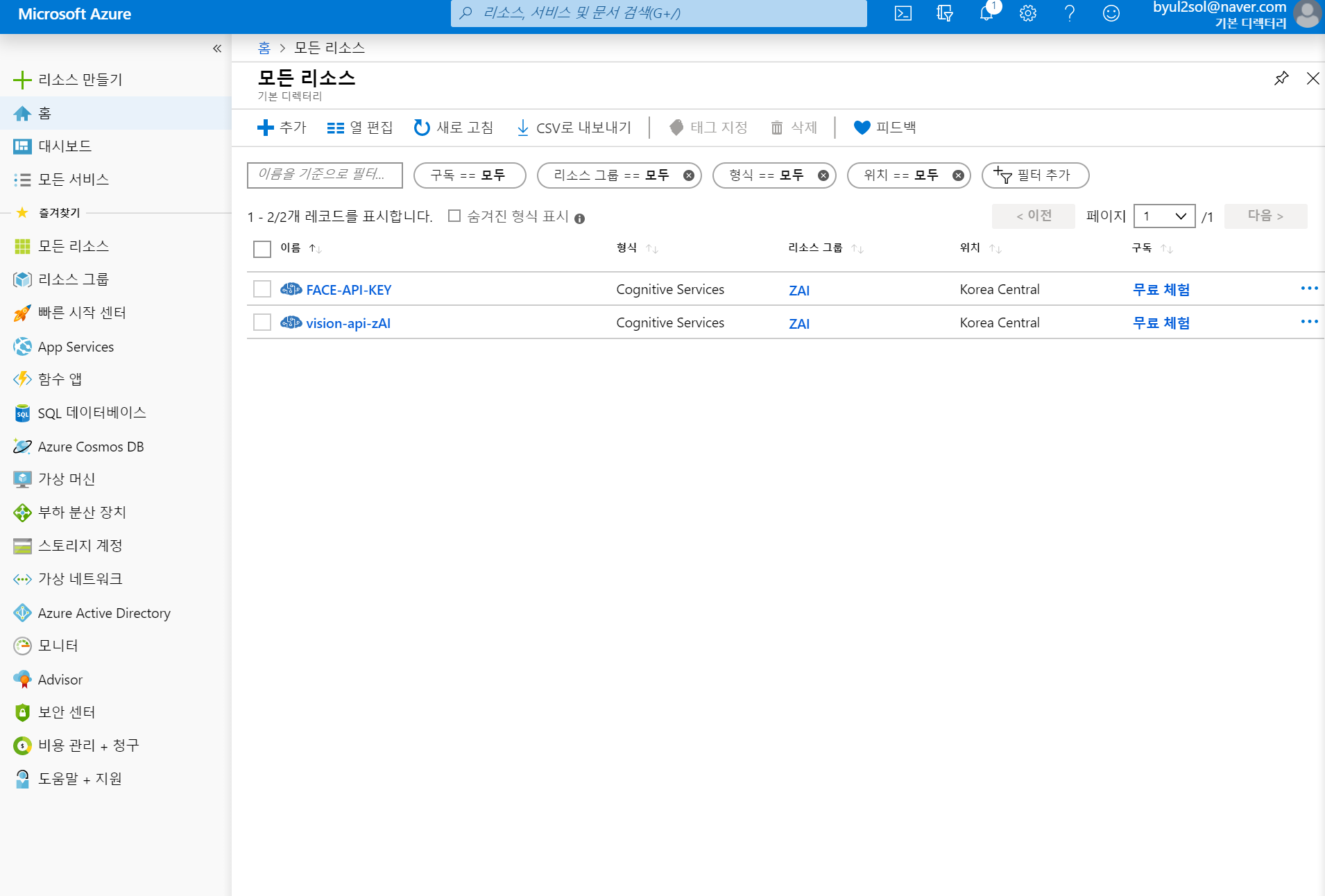1325x896 pixels.
Task: Remove the 위치 filter pill
Action: point(958,175)
